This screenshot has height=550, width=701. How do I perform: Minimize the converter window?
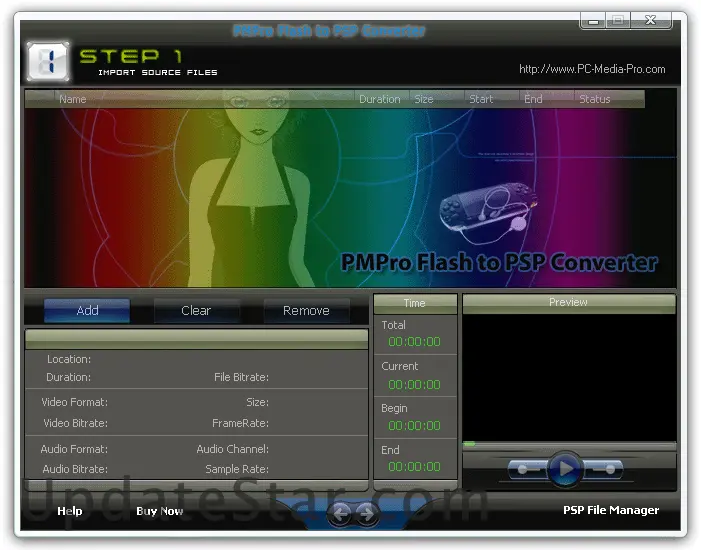593,21
